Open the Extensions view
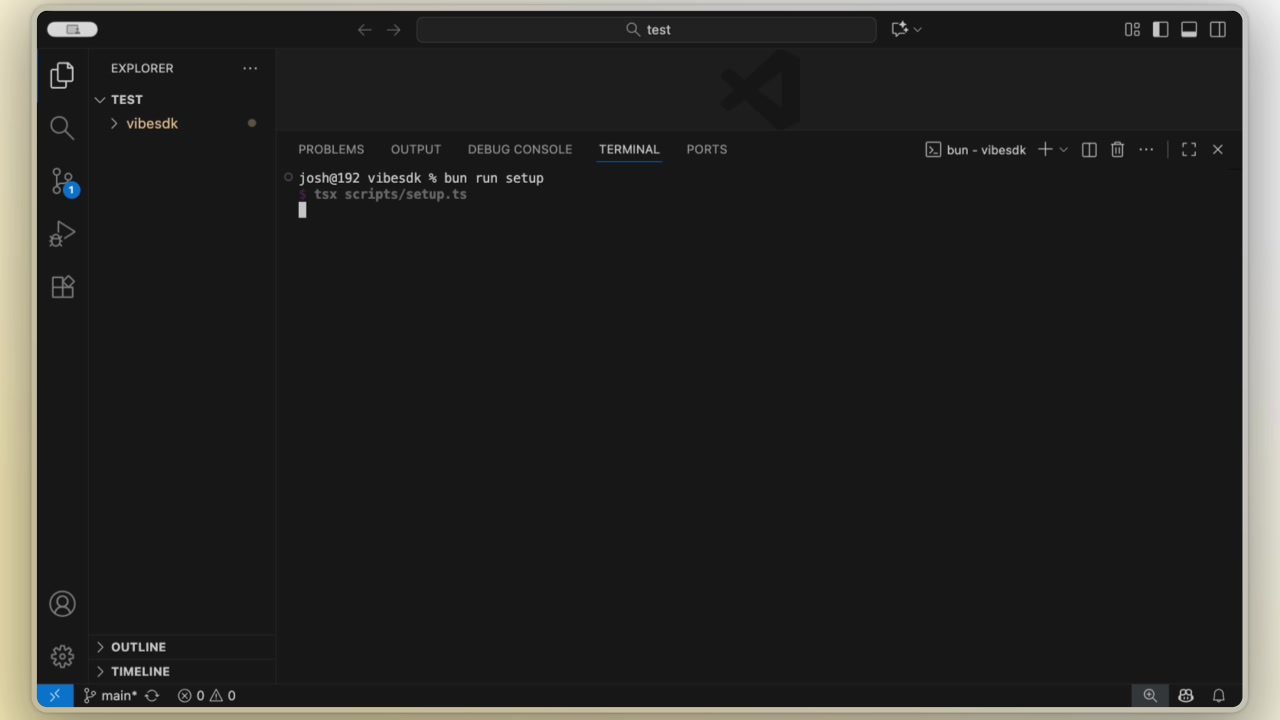Screen dimensions: 1280x720 pos(62,287)
